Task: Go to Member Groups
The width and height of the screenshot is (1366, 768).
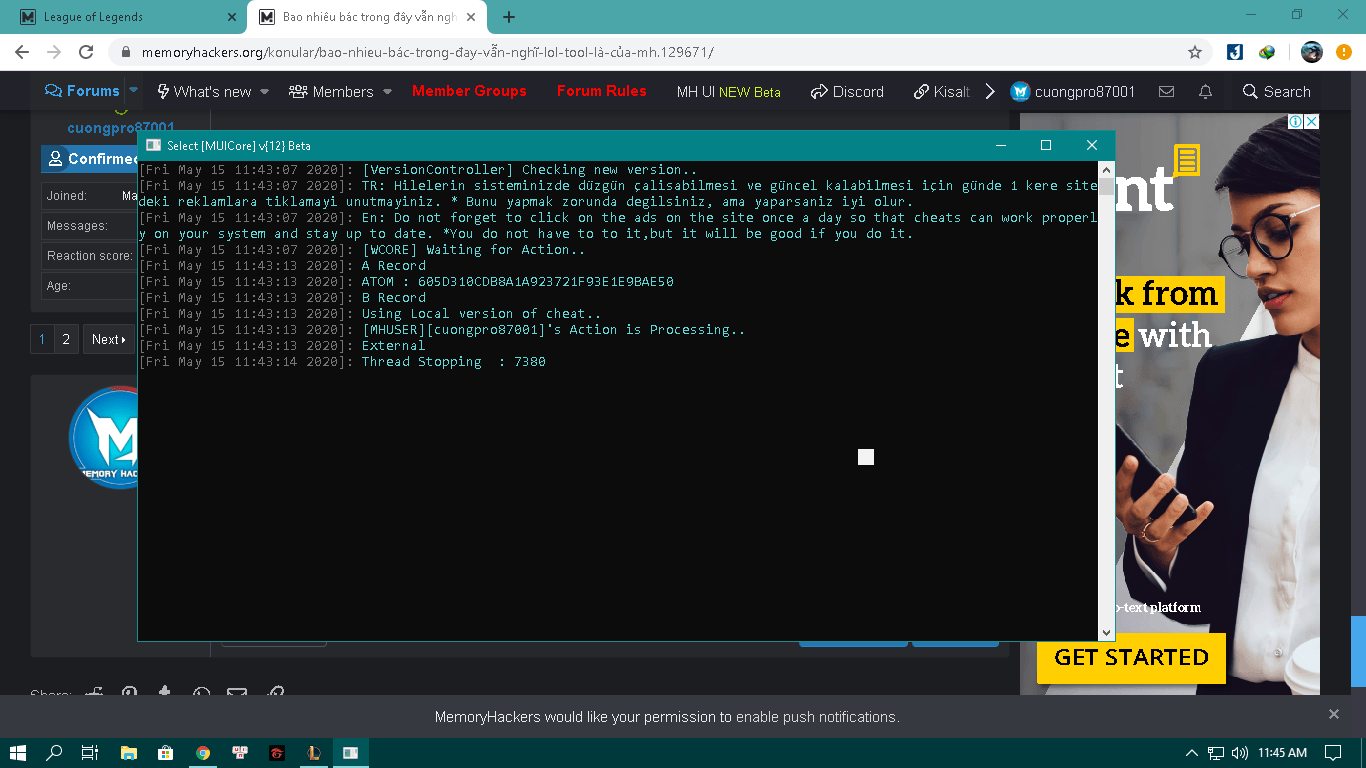Action: click(x=469, y=91)
